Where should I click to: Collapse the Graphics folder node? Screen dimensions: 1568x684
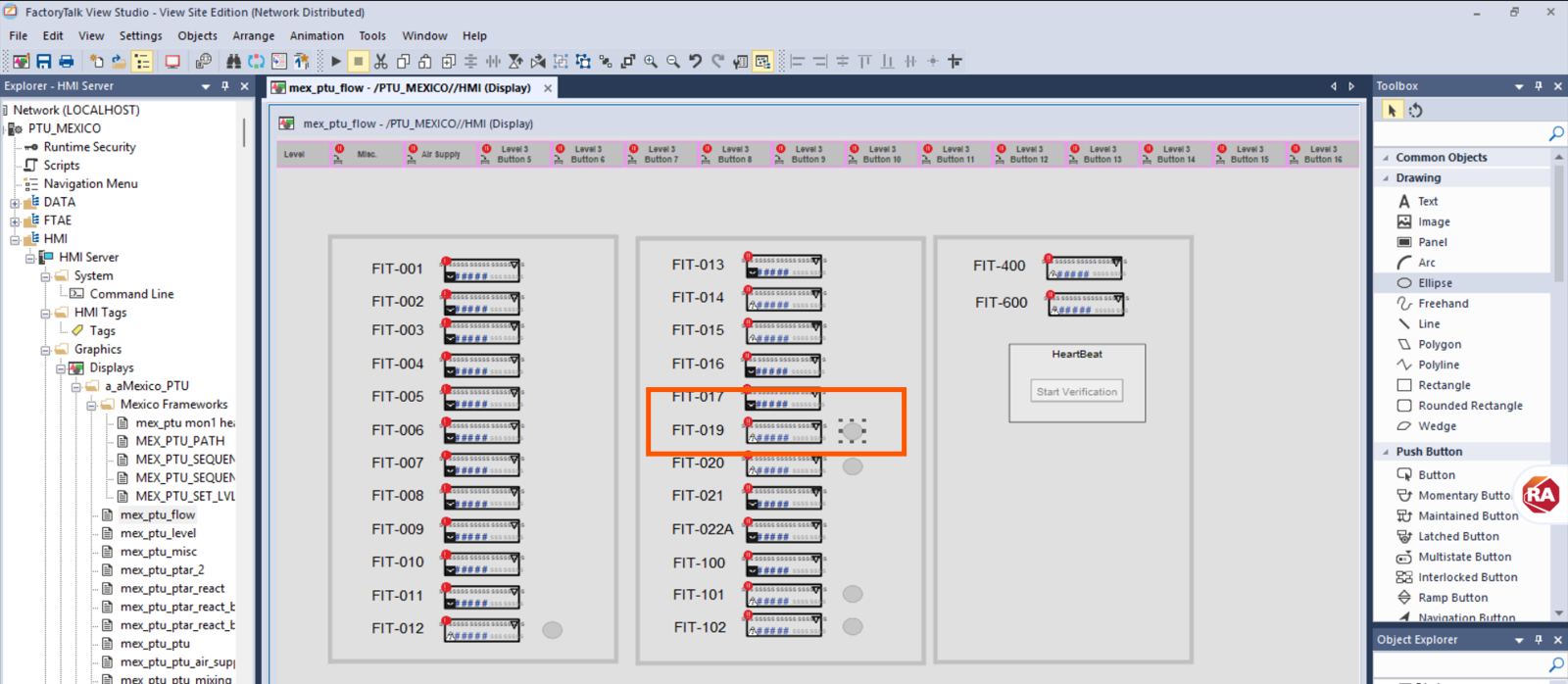(x=45, y=350)
